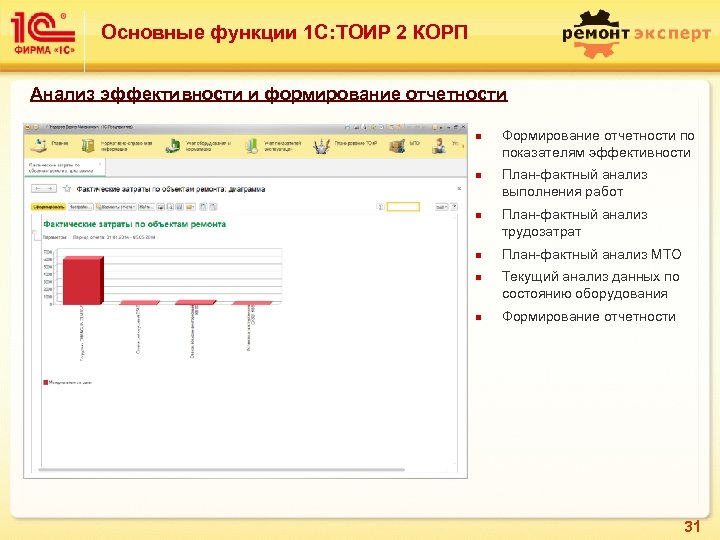Switch to the Фактические затраты tab
720x540 pixels.
point(64,167)
